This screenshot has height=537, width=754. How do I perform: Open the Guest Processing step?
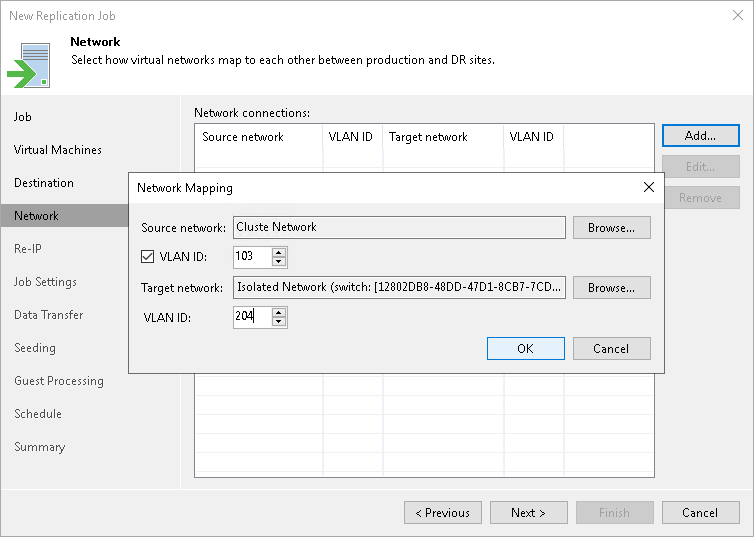(59, 381)
